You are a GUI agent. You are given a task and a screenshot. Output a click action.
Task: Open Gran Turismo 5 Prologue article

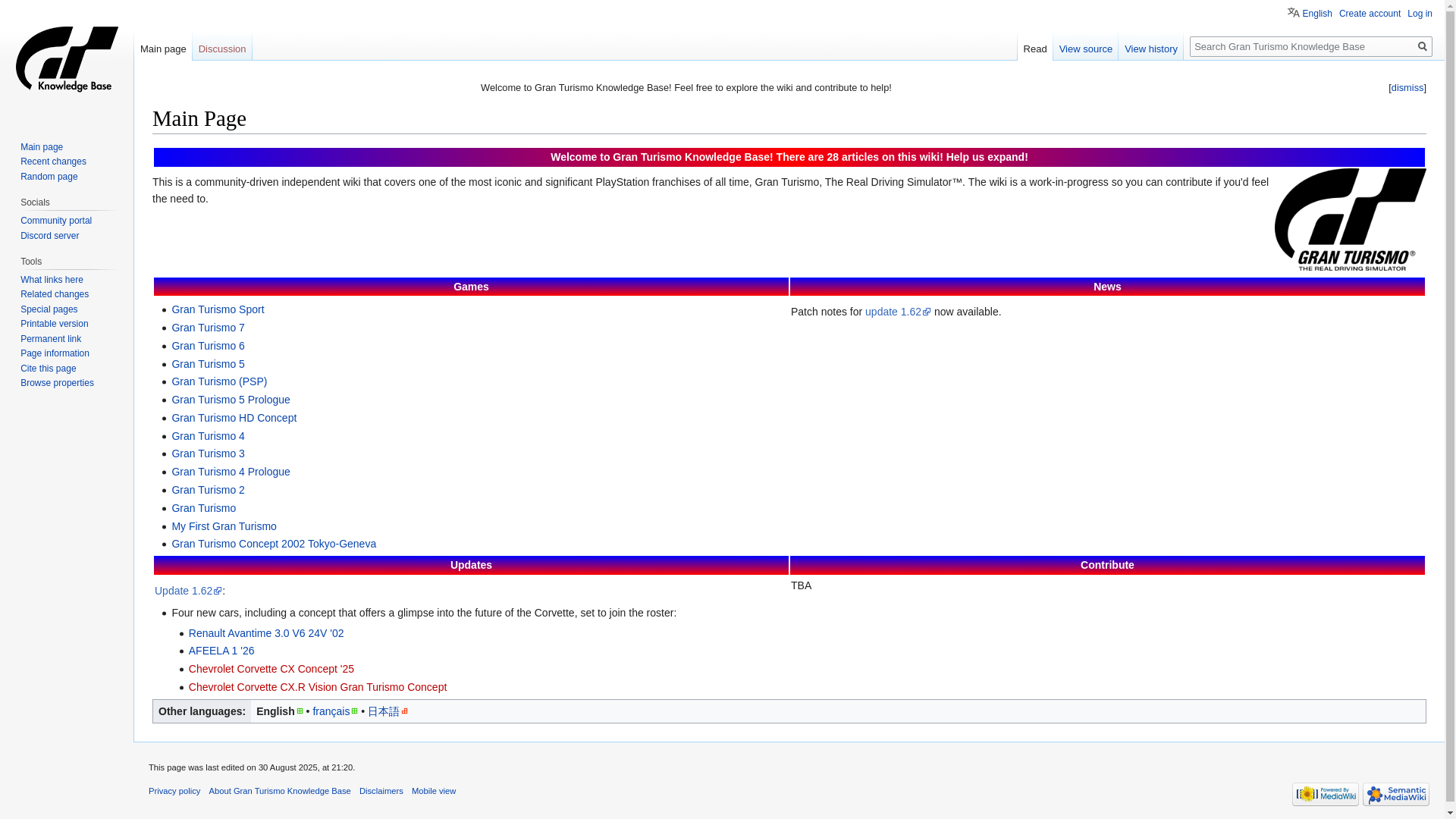point(231,400)
